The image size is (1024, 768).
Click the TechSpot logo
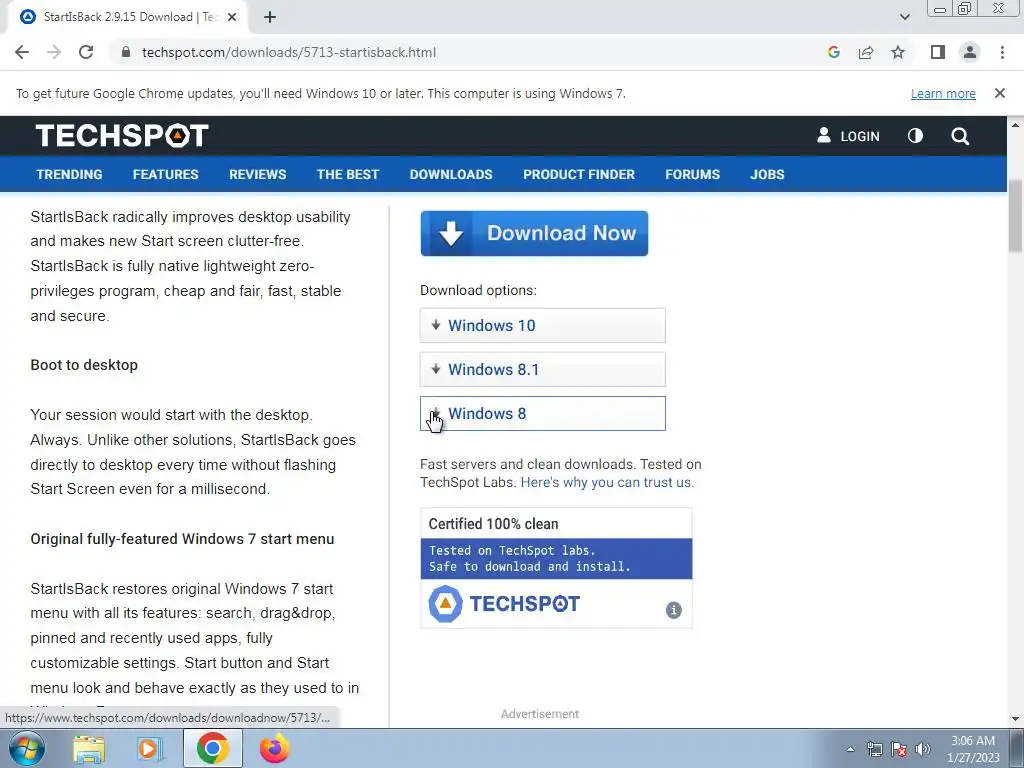122,136
